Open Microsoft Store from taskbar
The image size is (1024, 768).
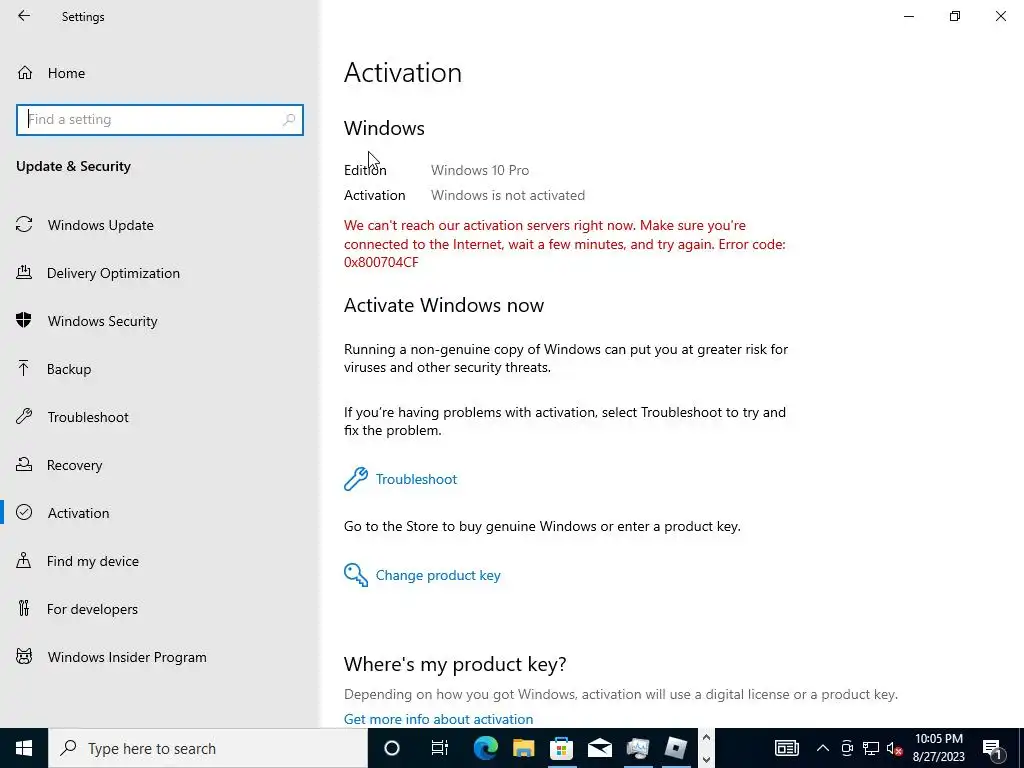coord(561,748)
